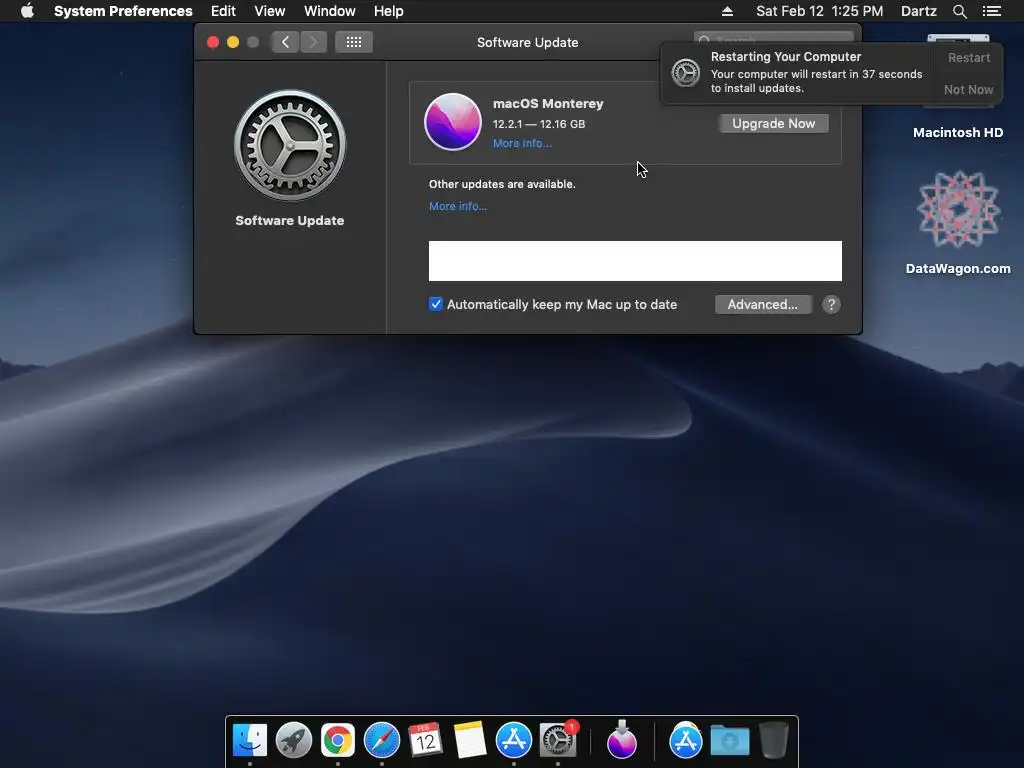
Task: Open Spotlight search magnifier icon
Action: point(959,11)
